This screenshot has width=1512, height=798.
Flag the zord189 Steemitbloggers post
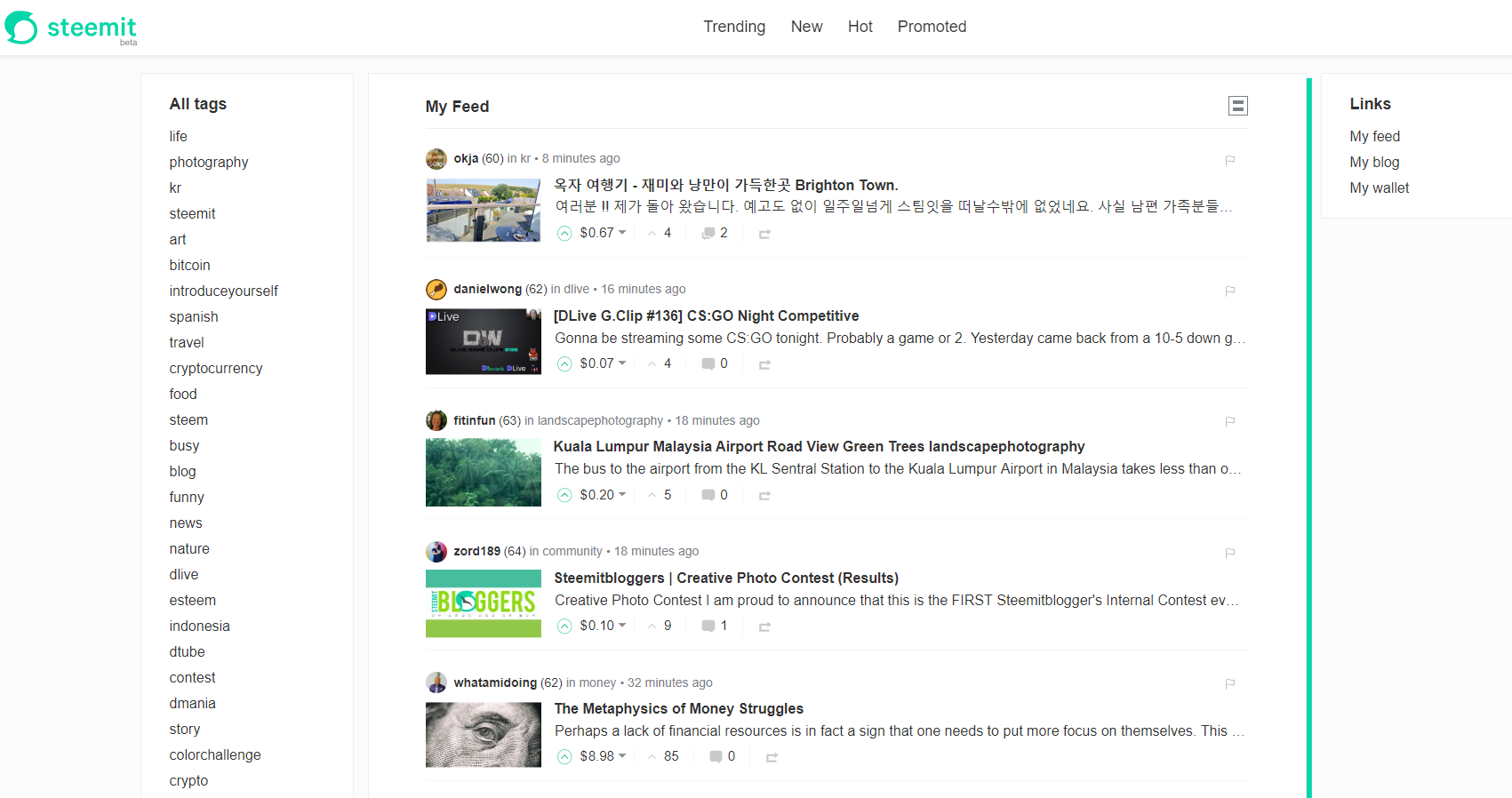(1230, 553)
